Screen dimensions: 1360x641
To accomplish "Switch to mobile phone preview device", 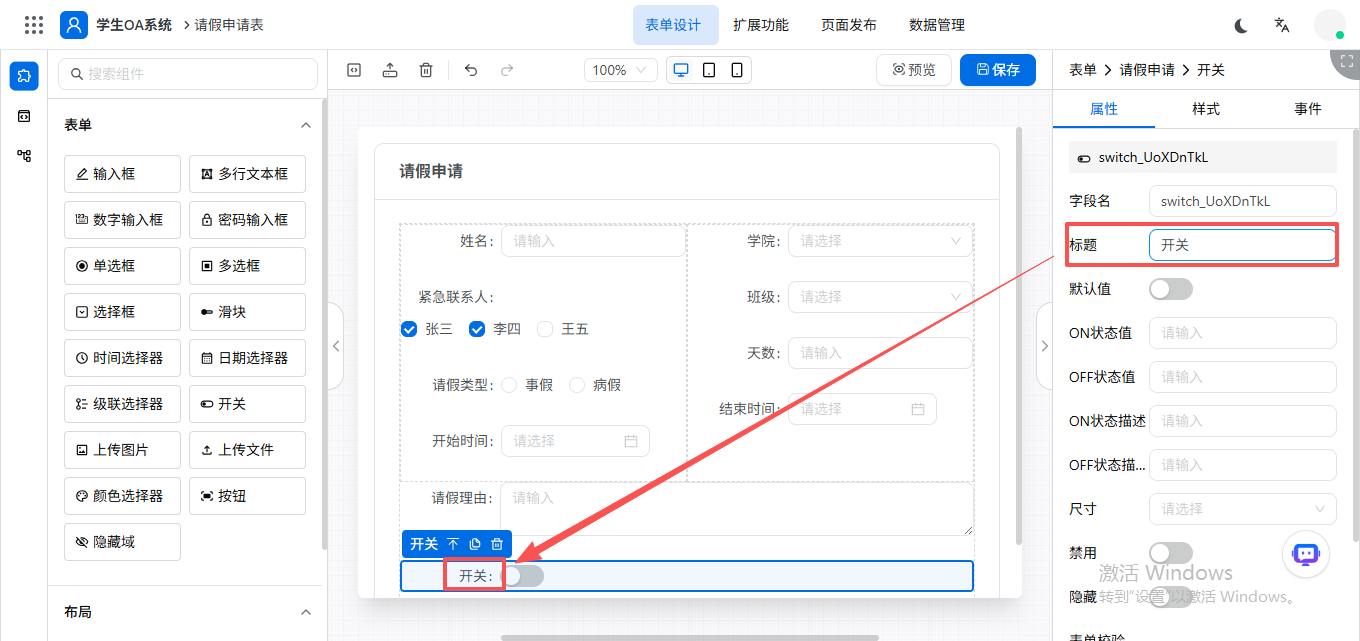I will (x=737, y=70).
